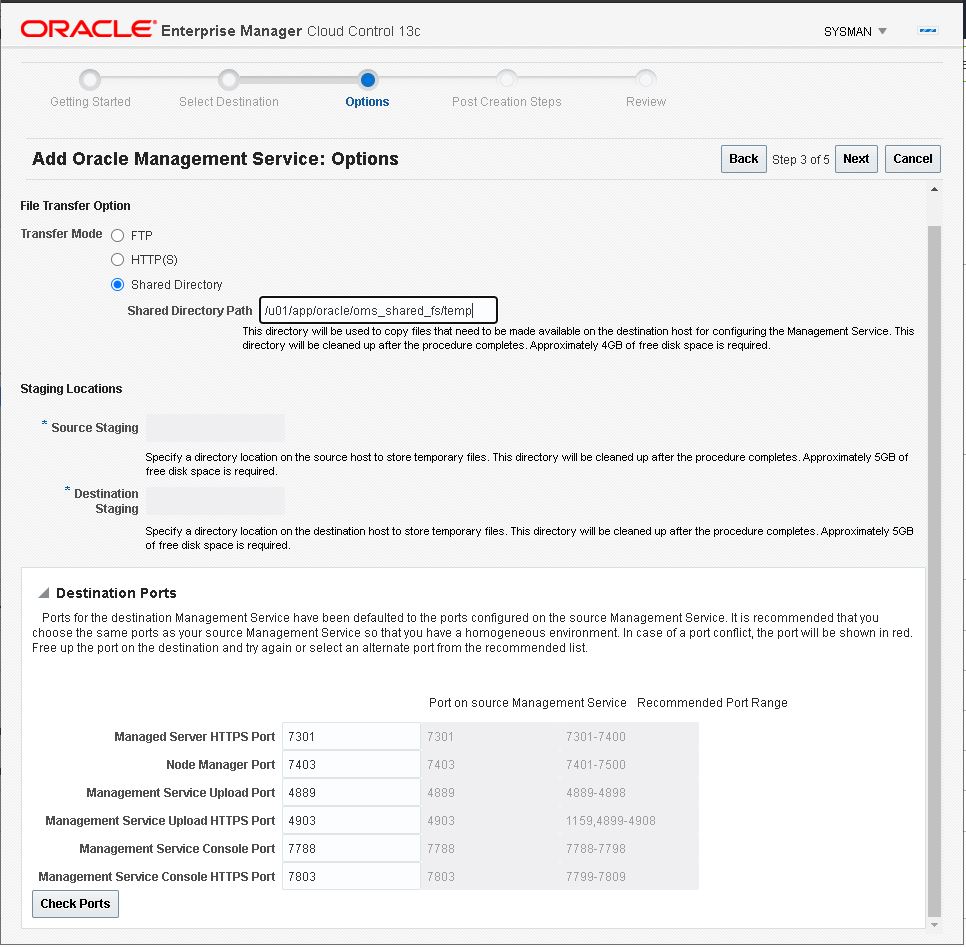The height and width of the screenshot is (947, 966).
Task: Select the HTTP(S) transfer mode
Action: click(117, 259)
